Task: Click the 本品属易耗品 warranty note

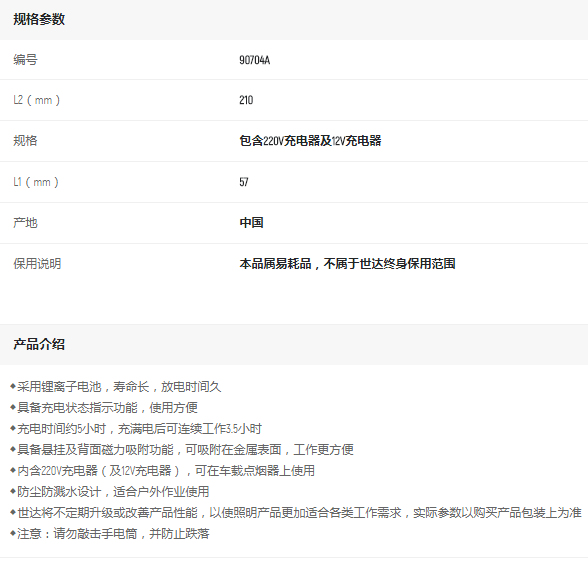Action: pyautogui.click(x=347, y=264)
